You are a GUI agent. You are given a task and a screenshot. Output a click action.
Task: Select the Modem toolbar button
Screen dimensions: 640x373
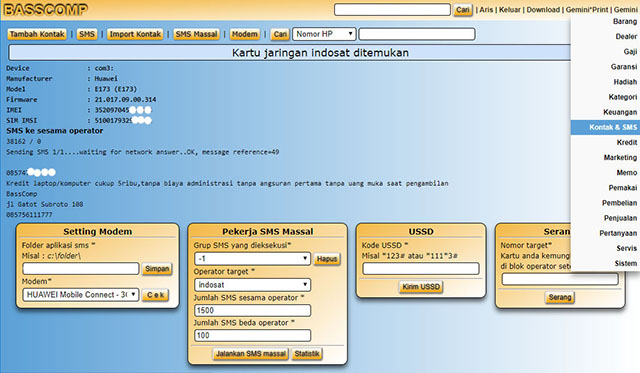244,34
